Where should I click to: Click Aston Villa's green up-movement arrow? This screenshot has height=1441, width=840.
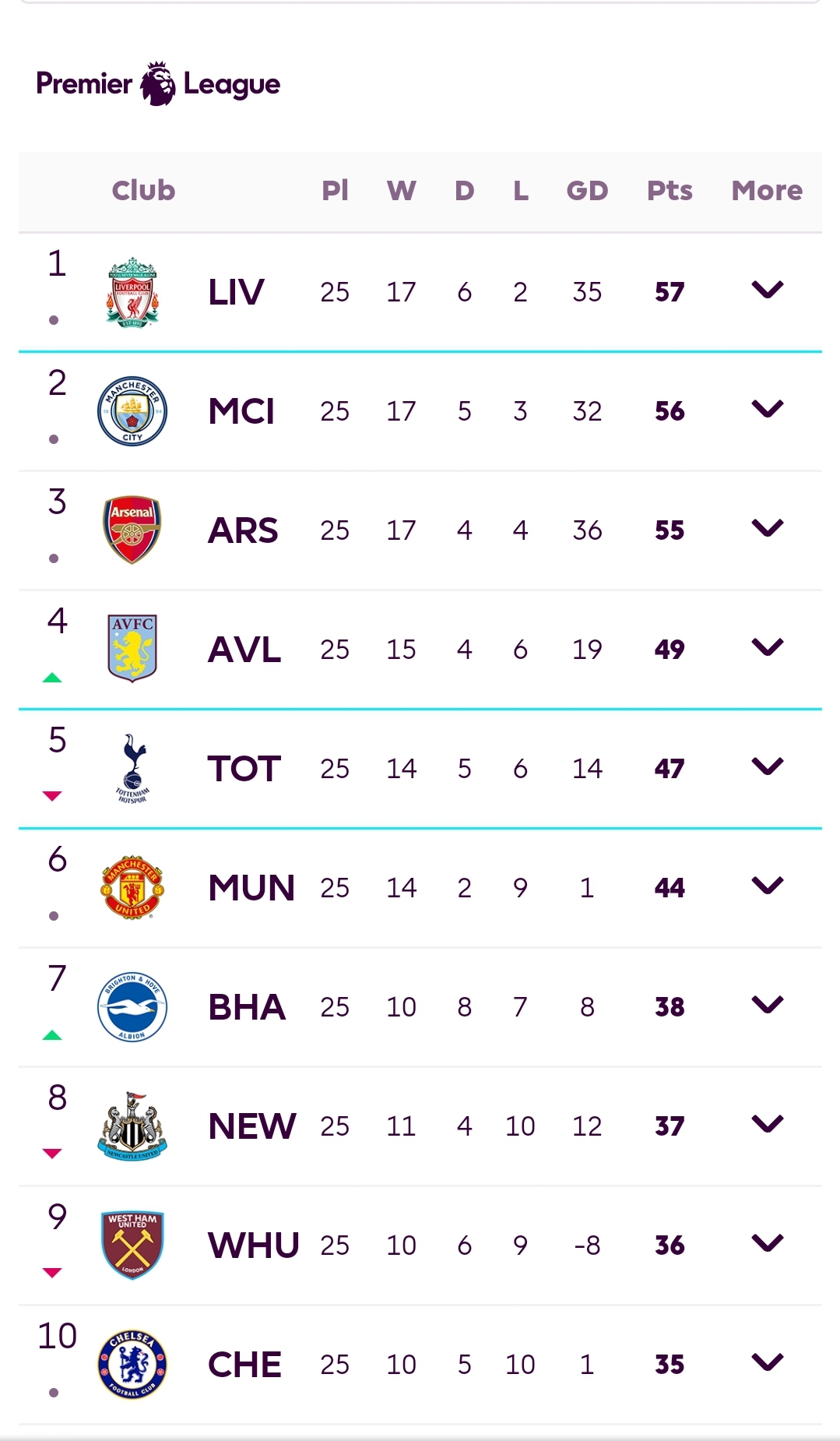click(x=52, y=678)
